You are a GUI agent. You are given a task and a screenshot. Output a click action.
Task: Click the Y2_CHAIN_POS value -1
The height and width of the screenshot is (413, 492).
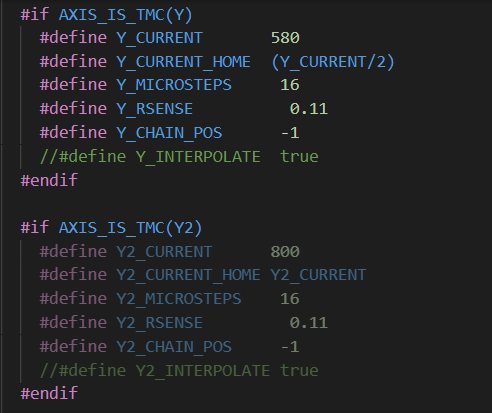coord(290,347)
